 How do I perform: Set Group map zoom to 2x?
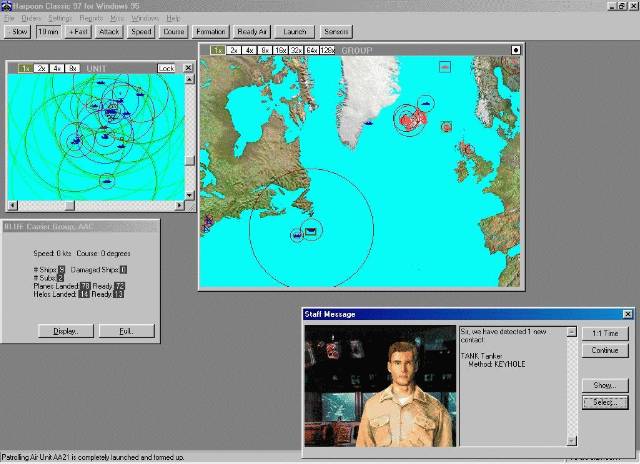coord(233,50)
